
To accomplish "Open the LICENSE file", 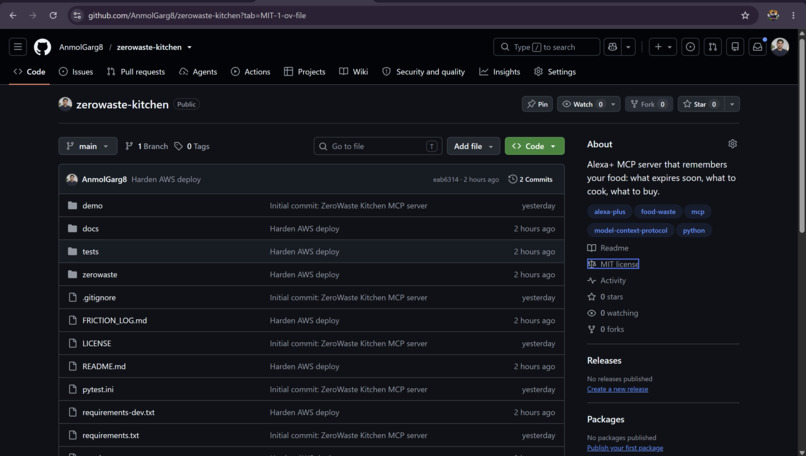I will [97, 343].
